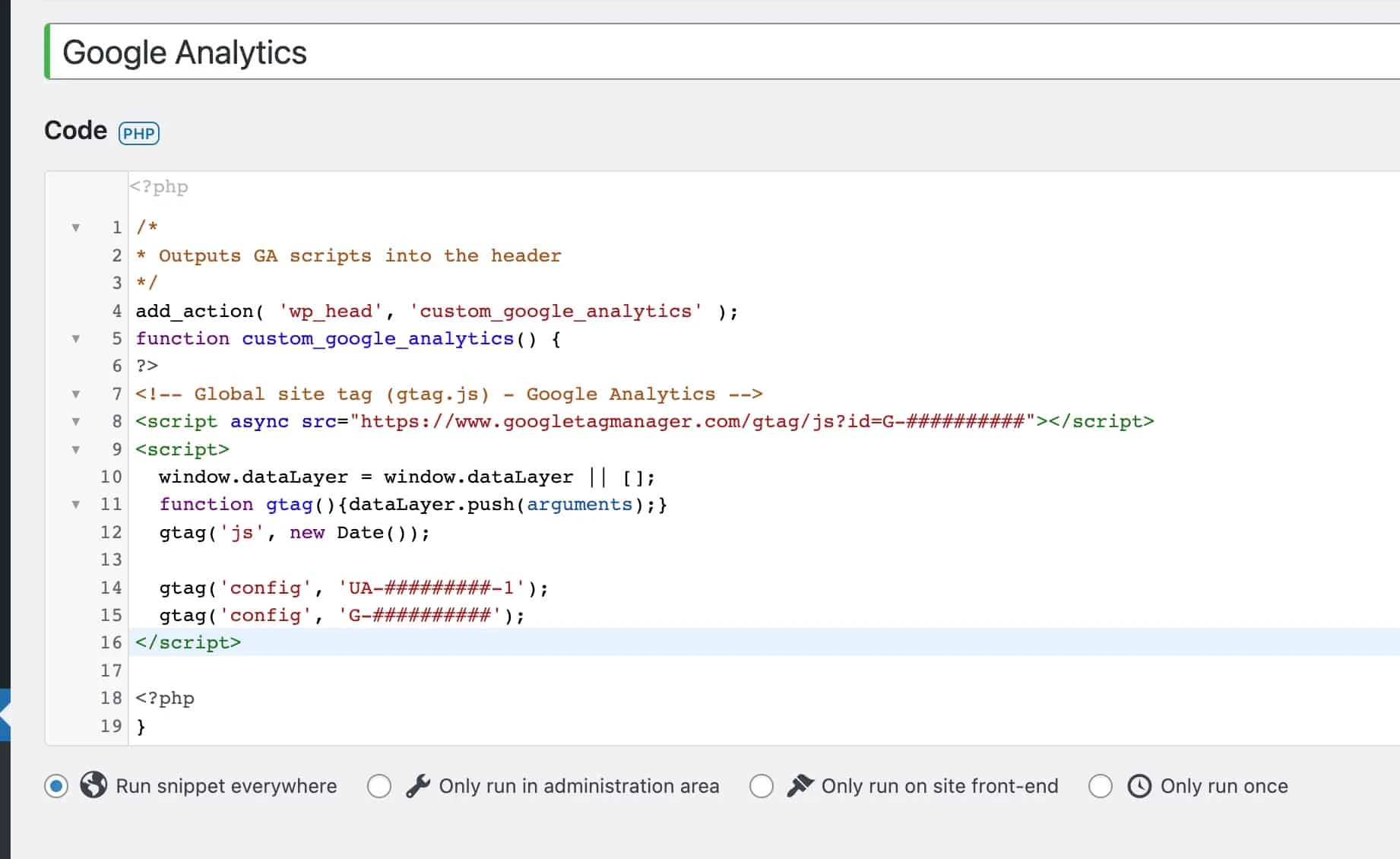Choose "Only run on site front-end"

click(762, 786)
